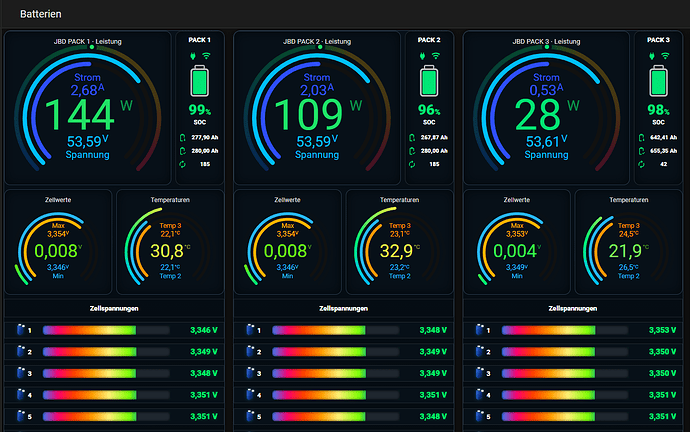Select Pack 1 Temperaturen gauge showing 30,8 °C
Screen dimensions: 690x432
point(170,242)
